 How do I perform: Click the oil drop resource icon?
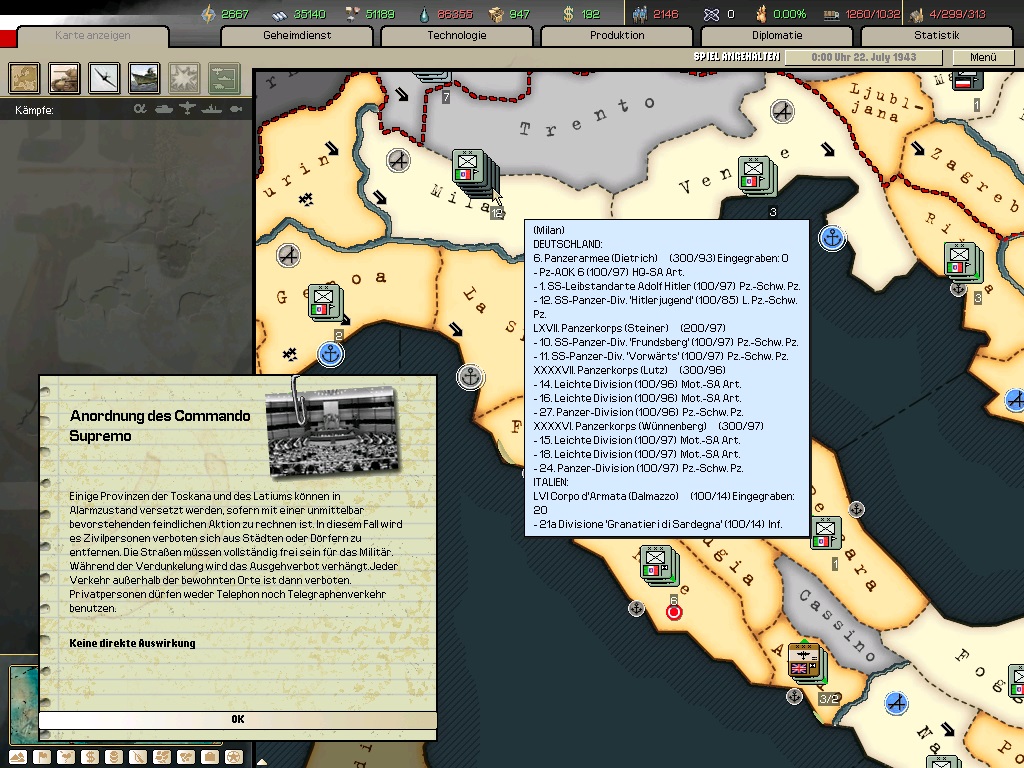[x=425, y=14]
